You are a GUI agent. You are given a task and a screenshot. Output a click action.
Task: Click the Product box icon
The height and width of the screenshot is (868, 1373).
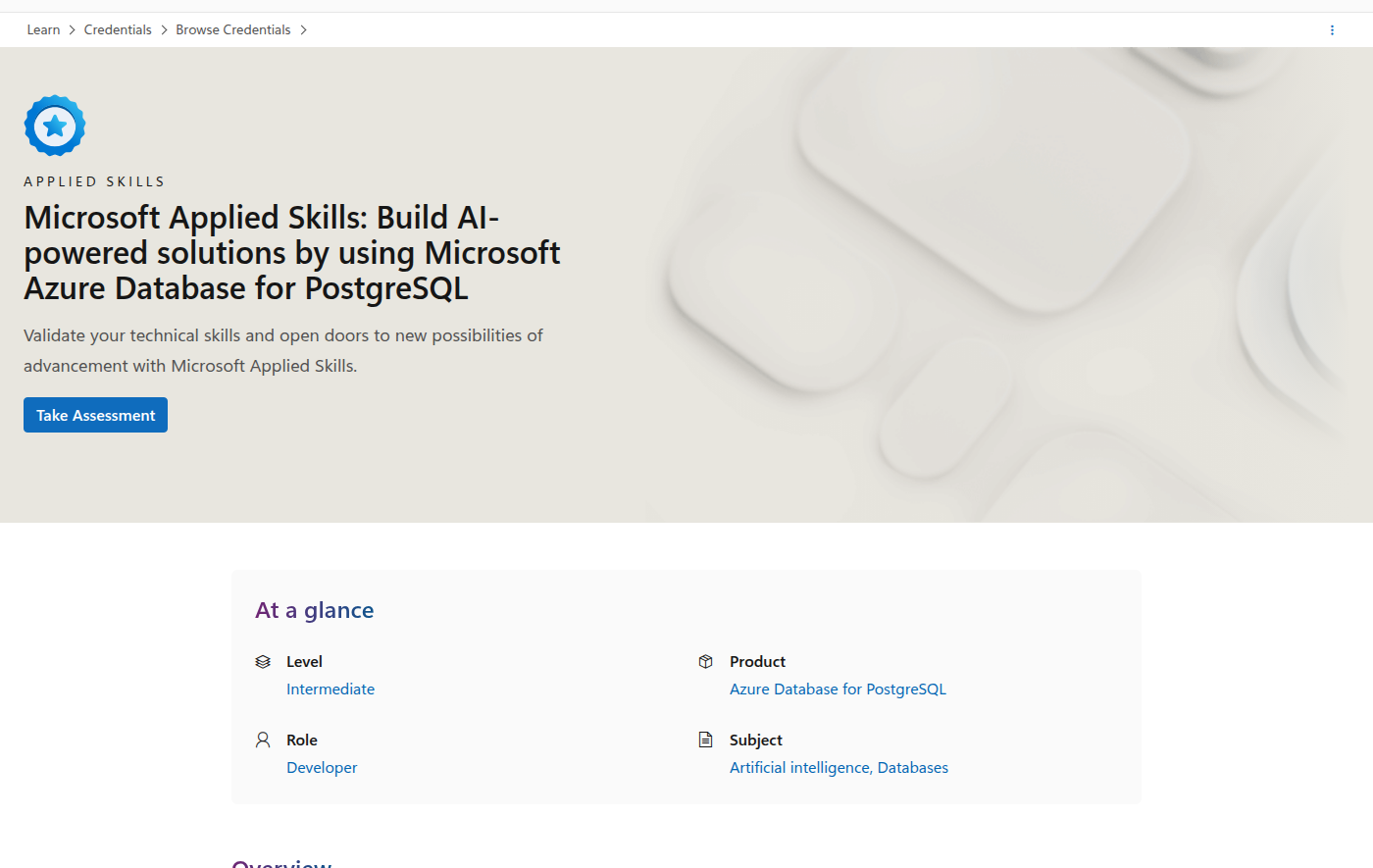click(705, 662)
